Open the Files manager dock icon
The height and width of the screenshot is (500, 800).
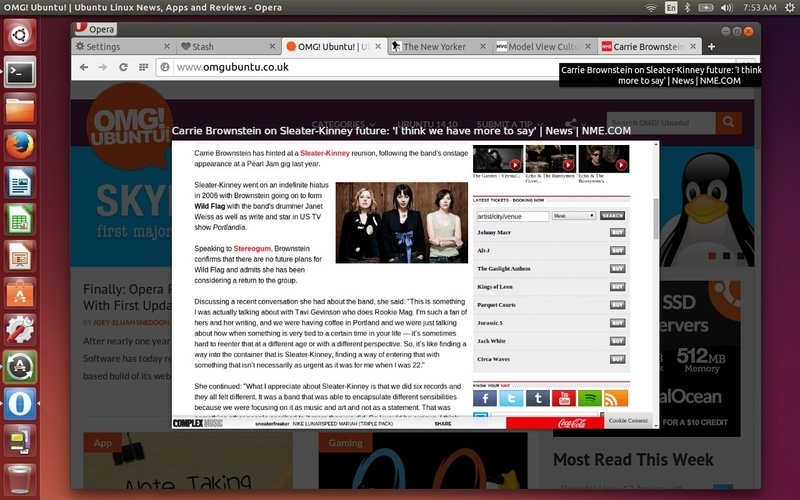pyautogui.click(x=20, y=109)
